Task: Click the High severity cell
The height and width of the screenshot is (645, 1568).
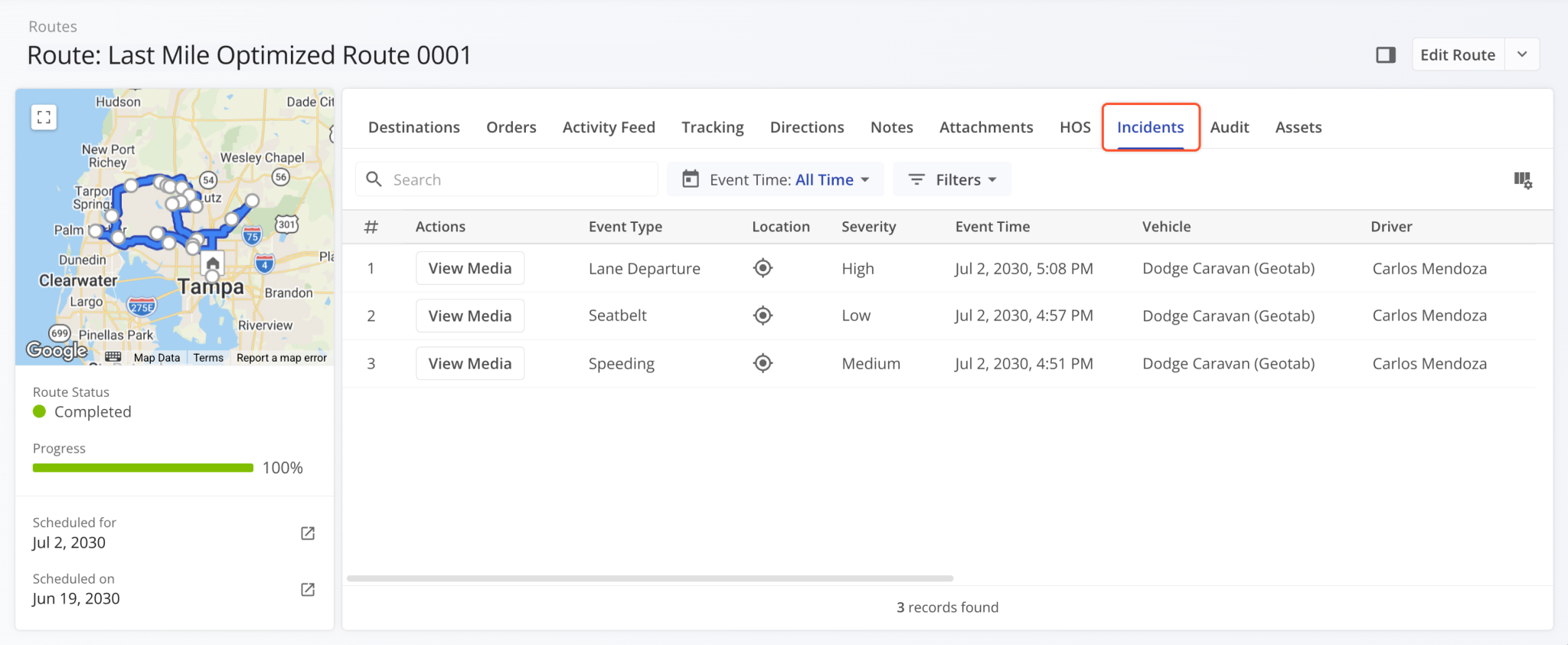Action: coord(857,268)
